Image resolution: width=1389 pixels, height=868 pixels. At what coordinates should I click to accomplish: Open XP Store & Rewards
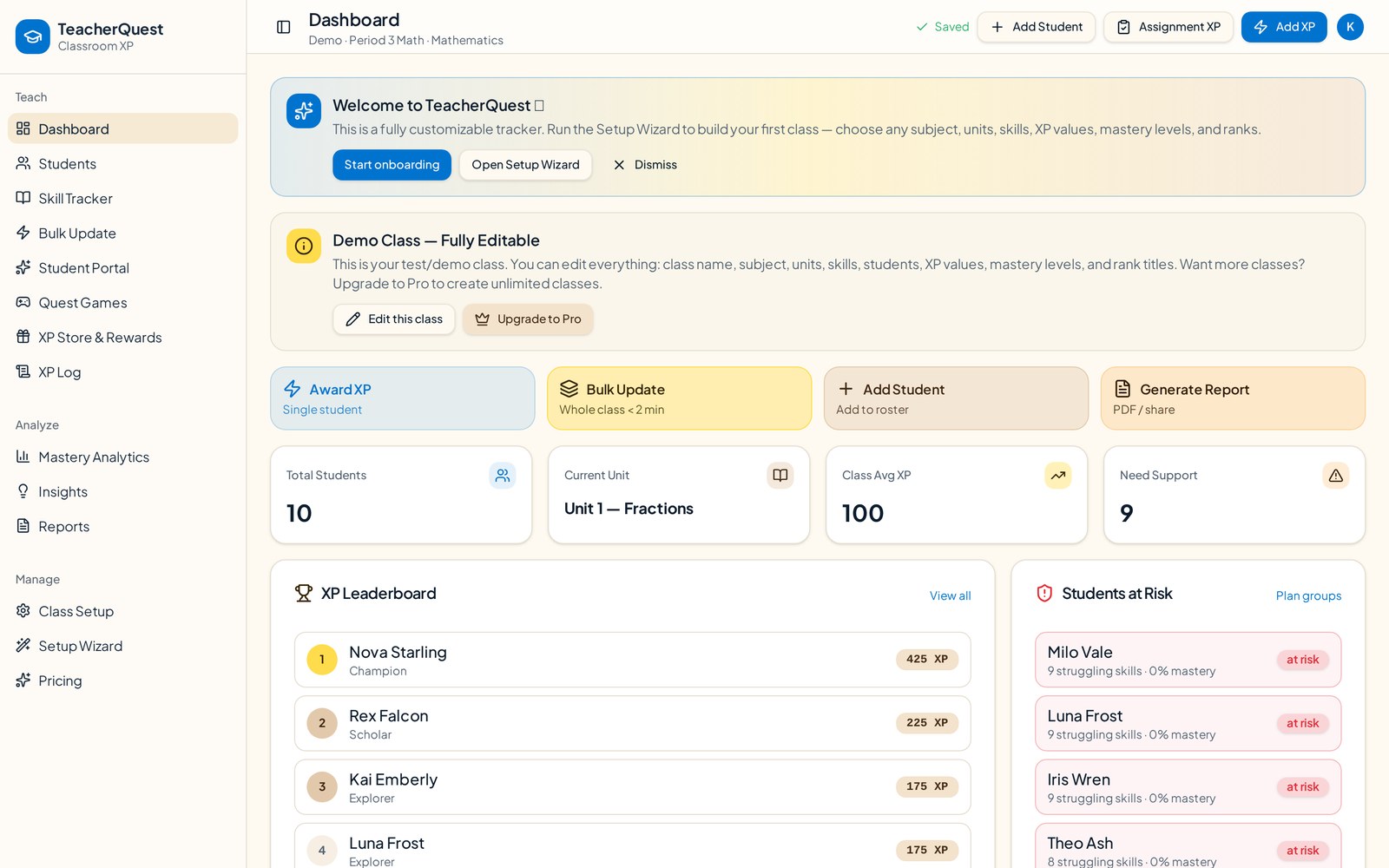122,337
